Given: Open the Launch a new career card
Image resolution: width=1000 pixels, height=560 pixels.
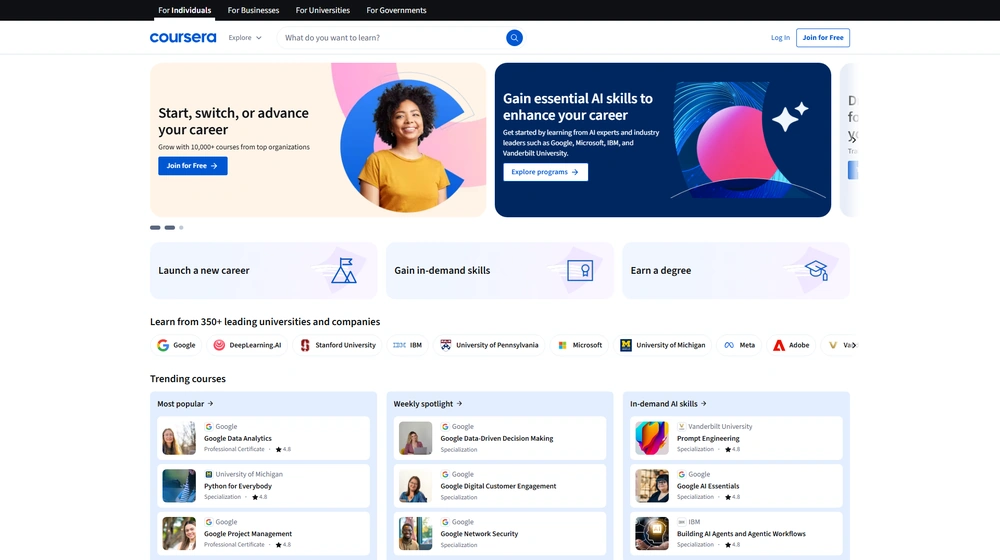Looking at the screenshot, I should (x=263, y=270).
